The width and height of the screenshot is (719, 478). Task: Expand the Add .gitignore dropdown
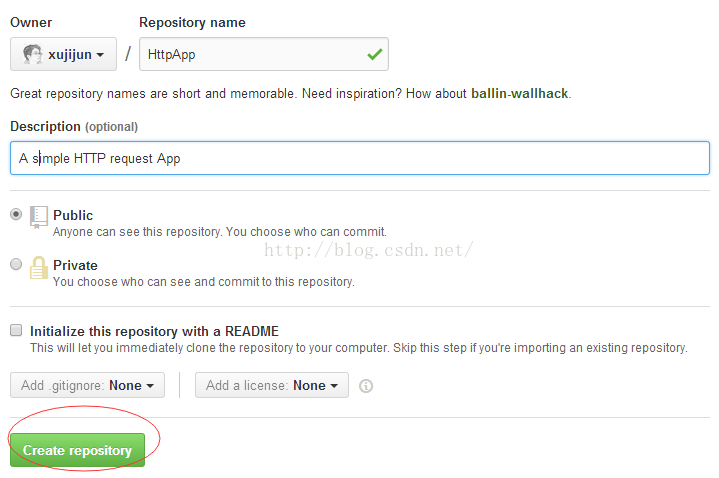pyautogui.click(x=87, y=385)
